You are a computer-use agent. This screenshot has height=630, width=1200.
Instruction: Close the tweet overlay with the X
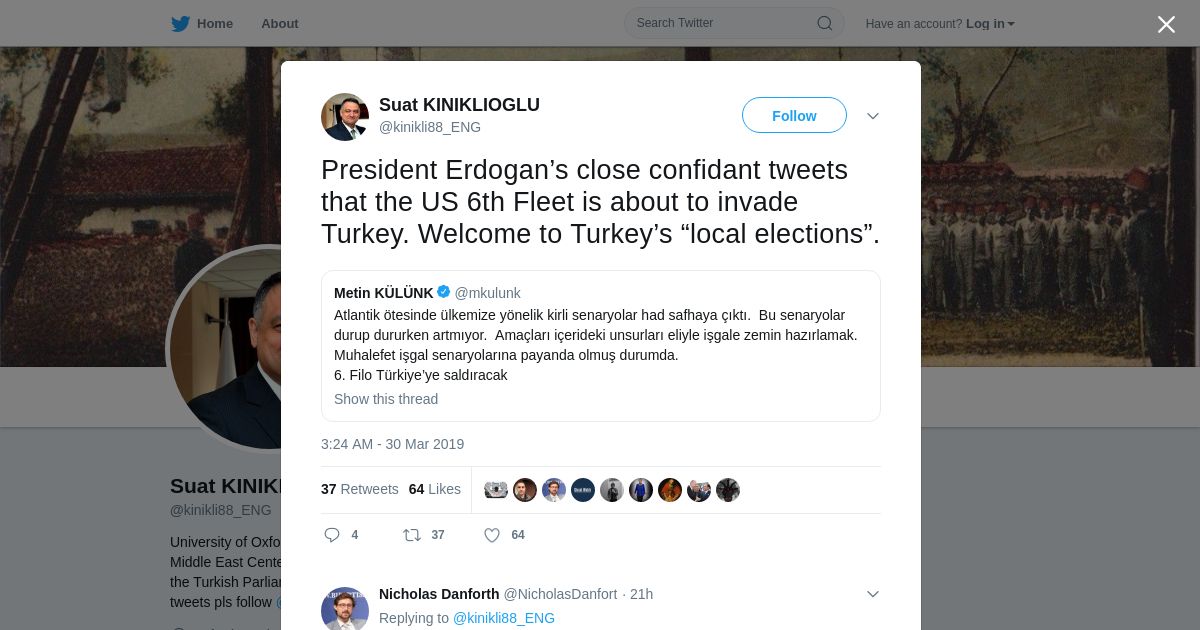(x=1166, y=25)
